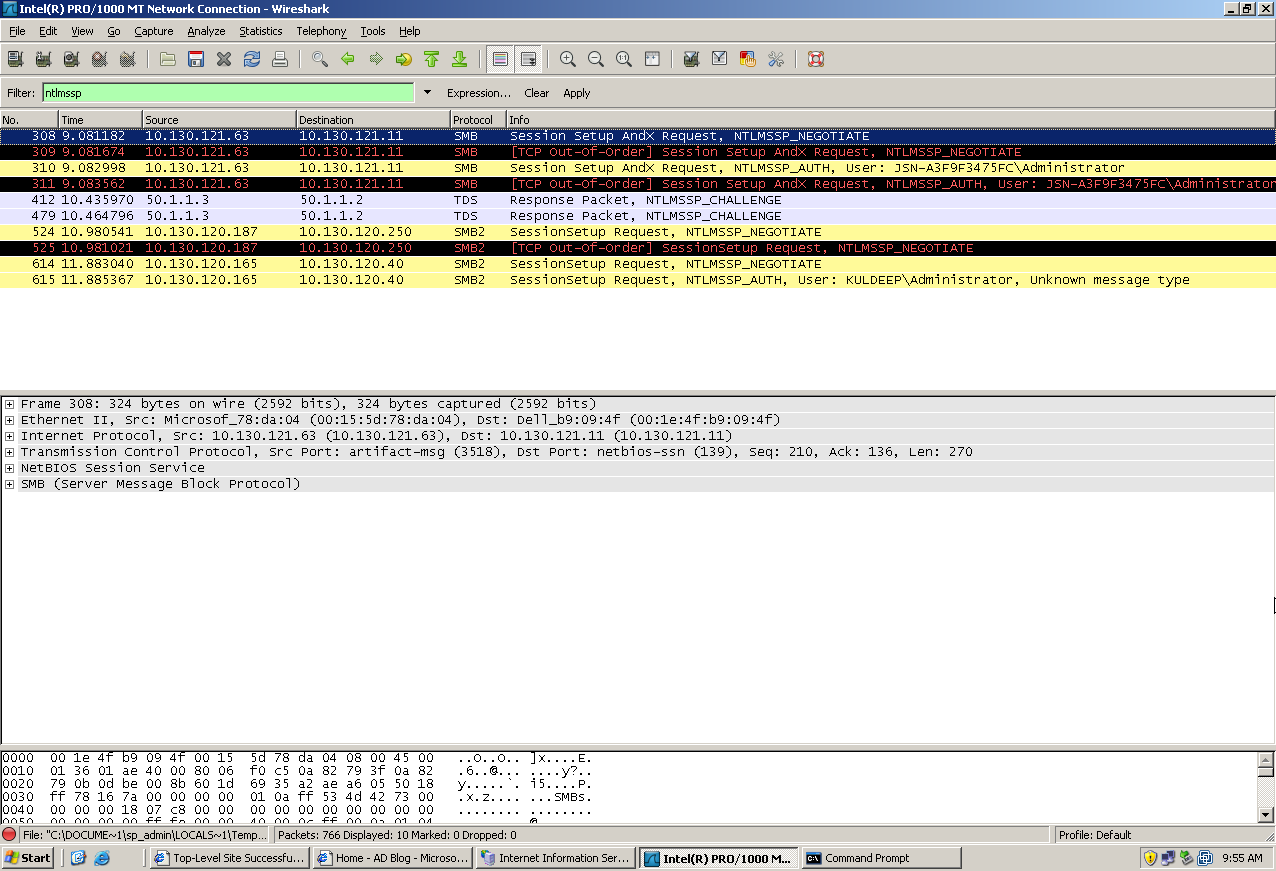
Task: Zoom packet view to normal 1:1 size
Action: 623,59
